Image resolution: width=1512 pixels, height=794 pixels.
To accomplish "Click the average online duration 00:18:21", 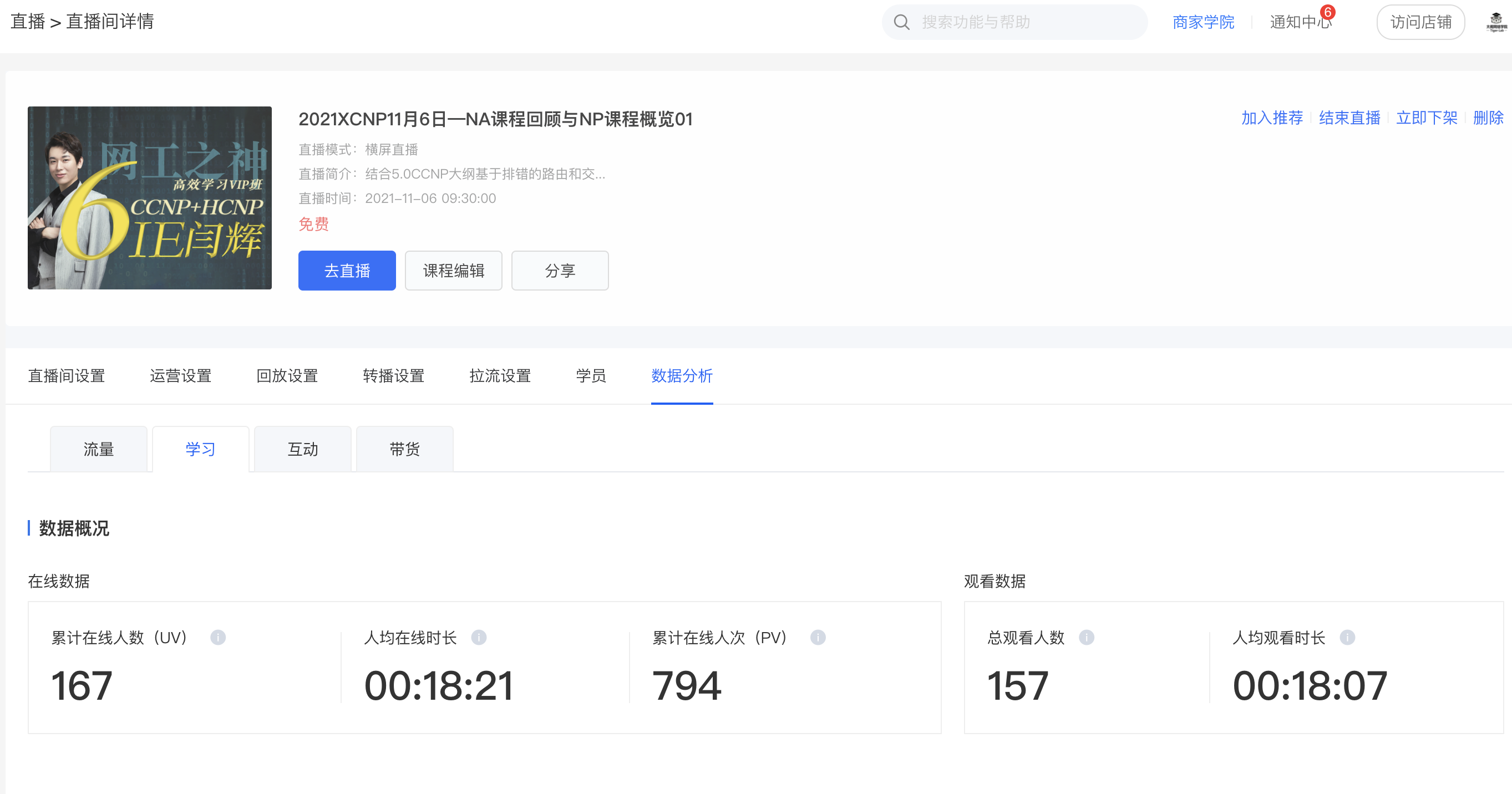I will click(x=438, y=685).
